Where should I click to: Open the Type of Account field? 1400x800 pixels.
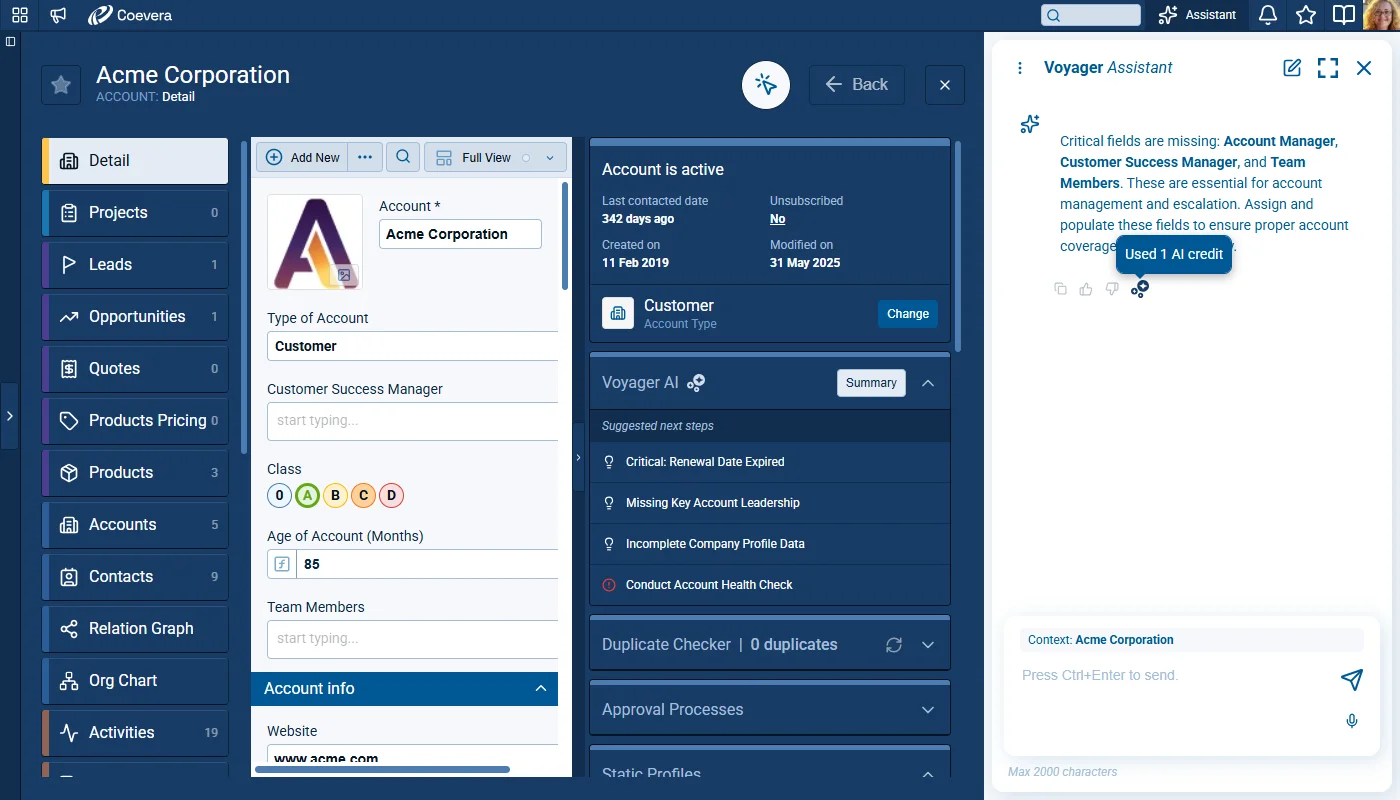click(x=412, y=346)
